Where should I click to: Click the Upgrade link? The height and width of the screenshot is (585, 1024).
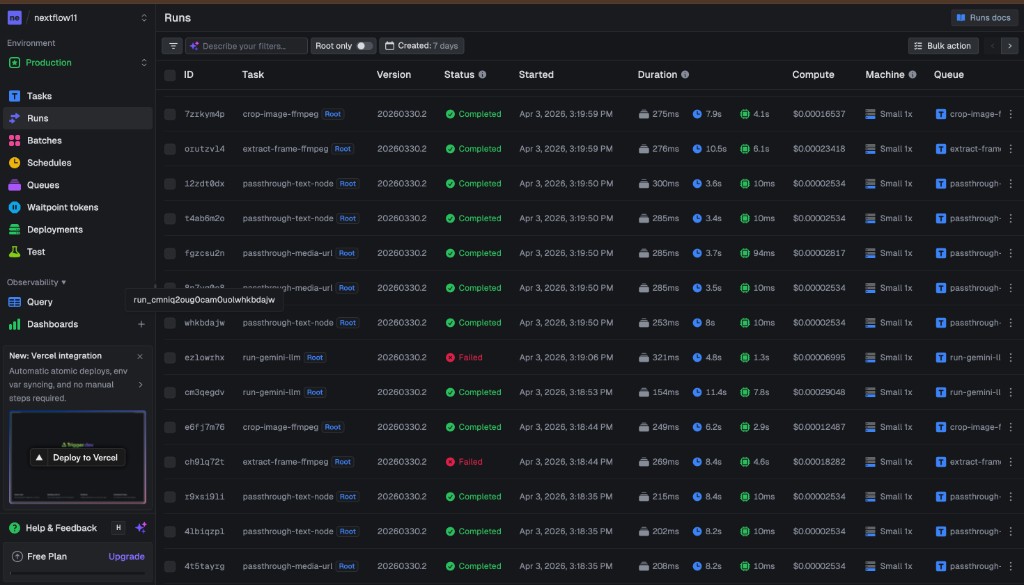126,556
